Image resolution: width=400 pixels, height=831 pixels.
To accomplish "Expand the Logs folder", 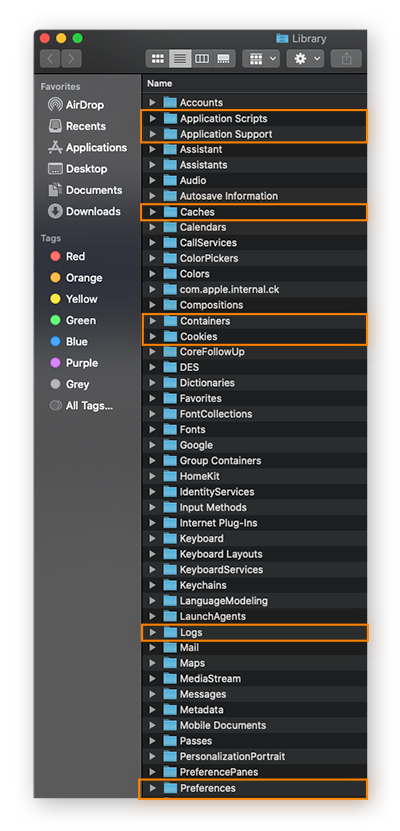I will [x=153, y=632].
